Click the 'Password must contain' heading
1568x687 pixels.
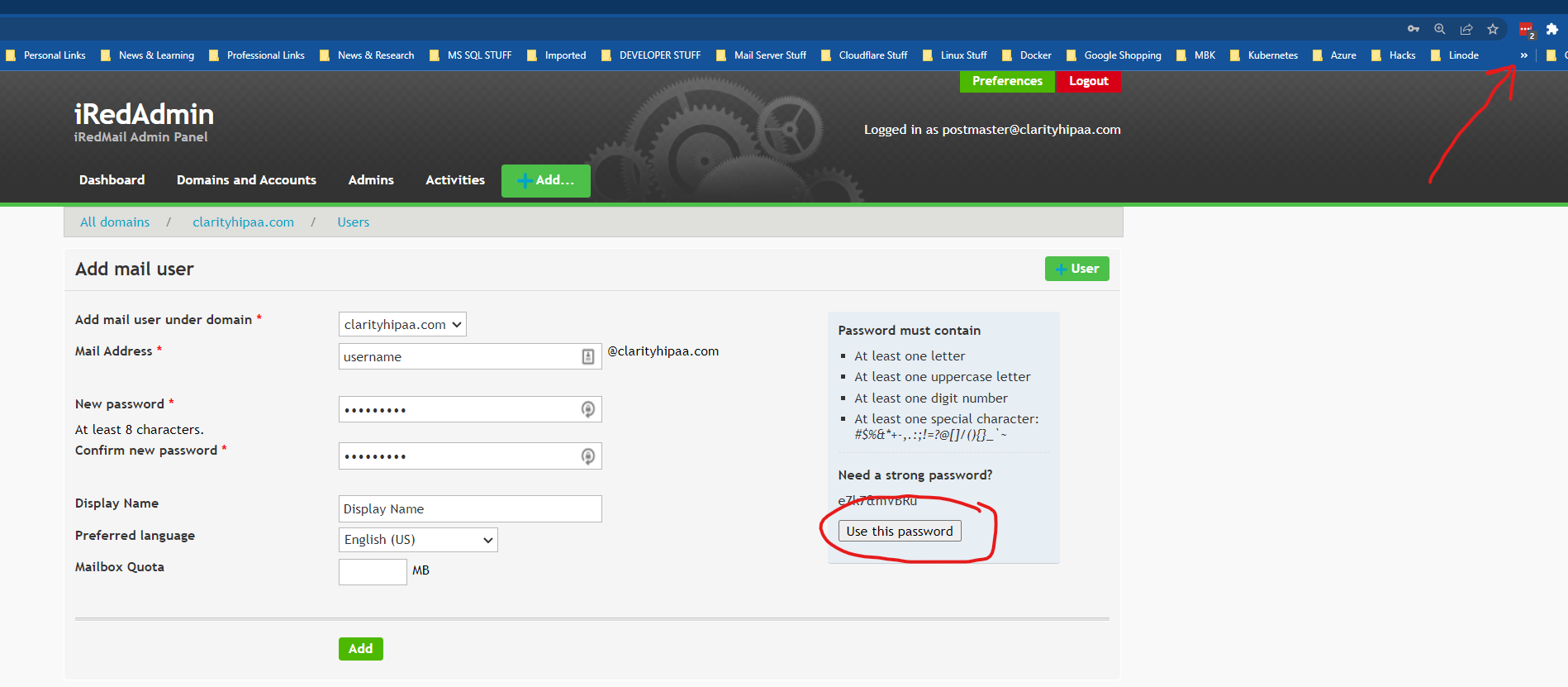(910, 331)
